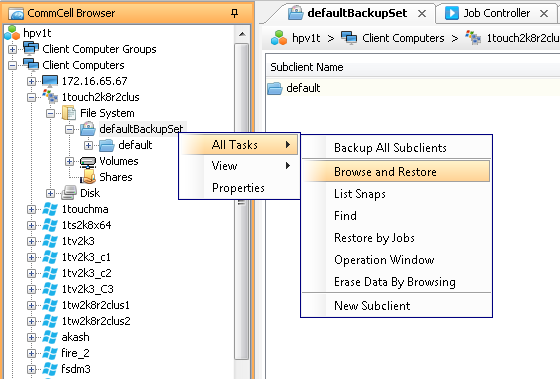Click the pin icon in CommCell Browser header
Viewport: 560px width, 379px height.
point(234,13)
